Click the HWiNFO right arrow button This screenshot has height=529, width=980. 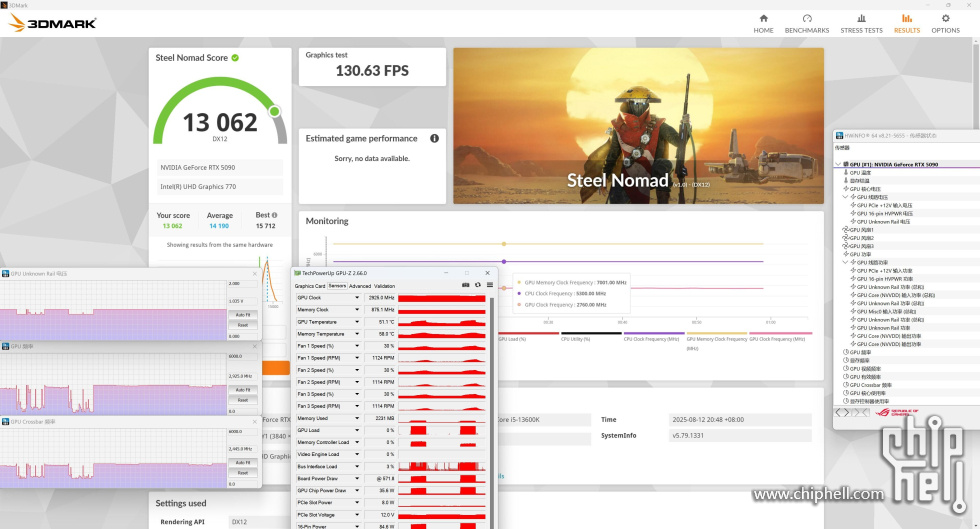pyautogui.click(x=847, y=412)
